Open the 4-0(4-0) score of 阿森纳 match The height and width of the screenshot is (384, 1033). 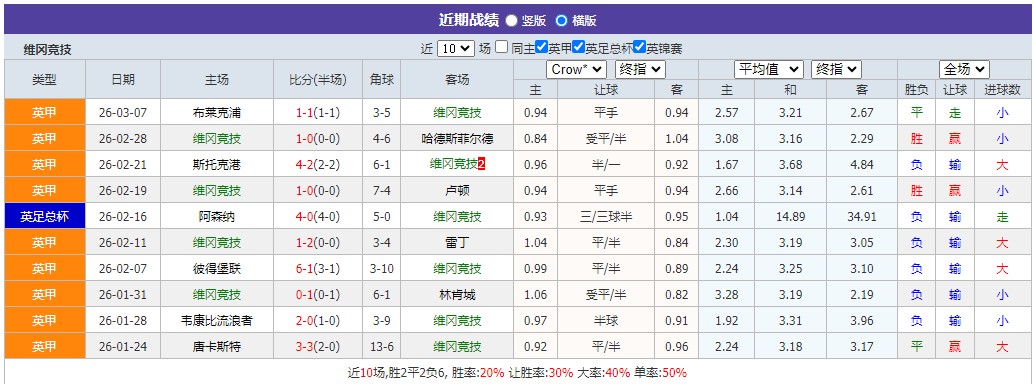[x=318, y=217]
